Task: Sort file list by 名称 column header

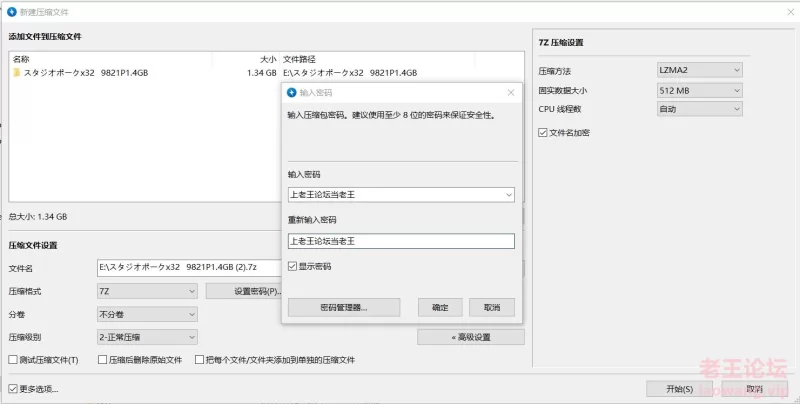Action: pyautogui.click(x=22, y=59)
